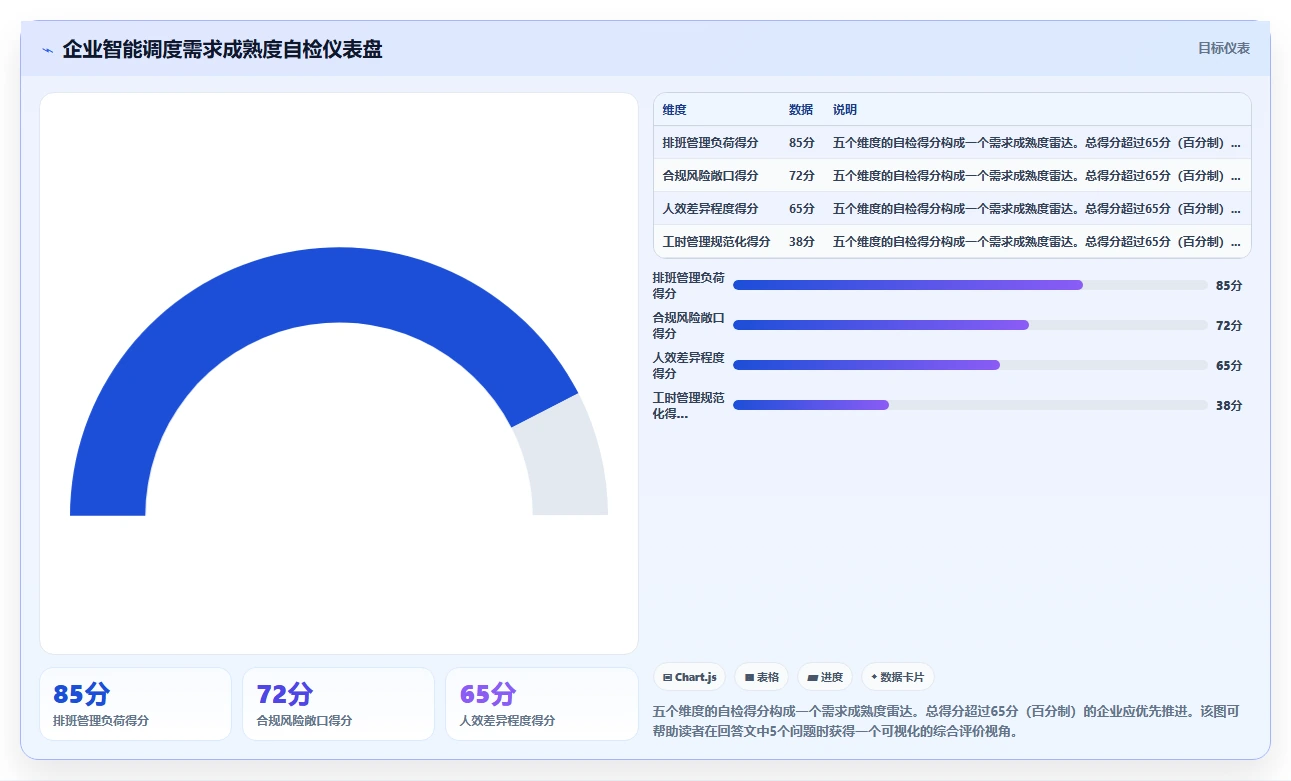Screen dimensions: 1291x781
Task: Click the 85分 label beside the progress bar
Action: click(1229, 286)
